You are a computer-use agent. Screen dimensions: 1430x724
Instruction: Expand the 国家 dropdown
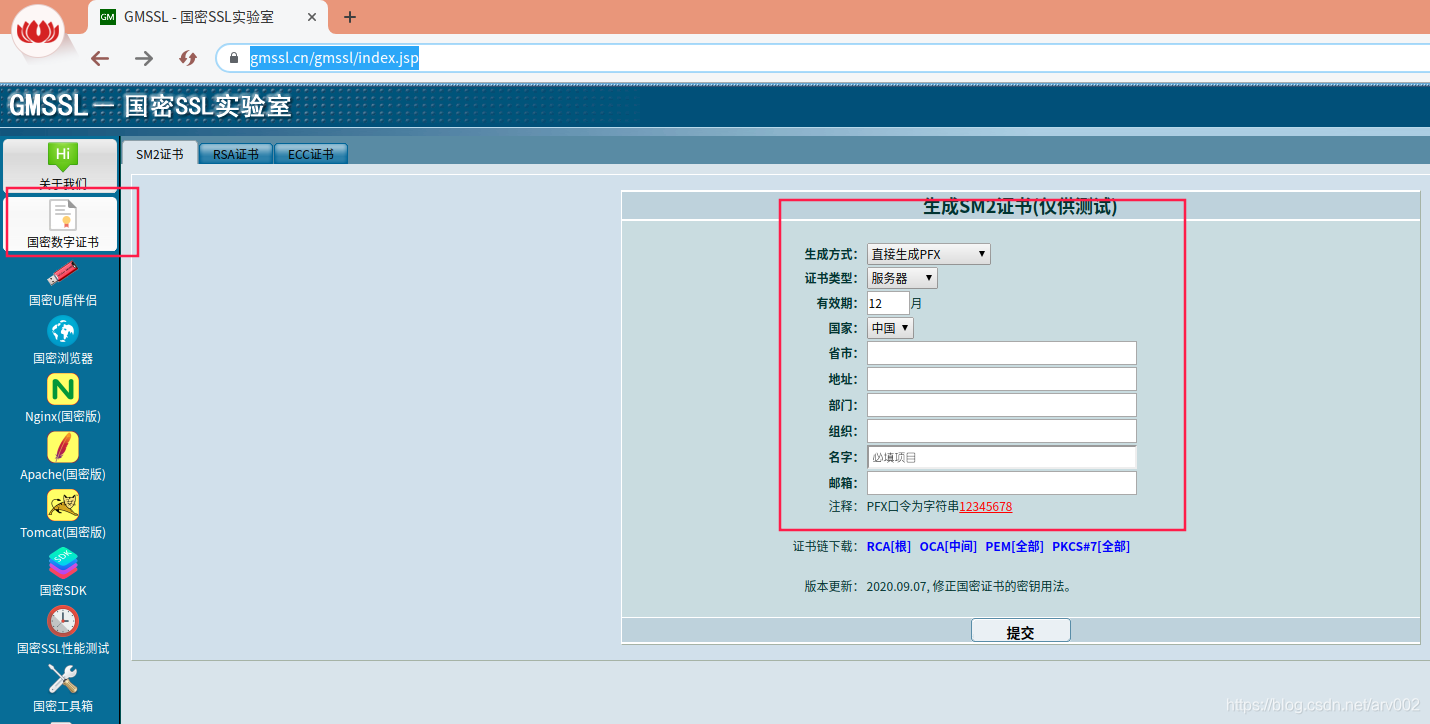pyautogui.click(x=890, y=328)
